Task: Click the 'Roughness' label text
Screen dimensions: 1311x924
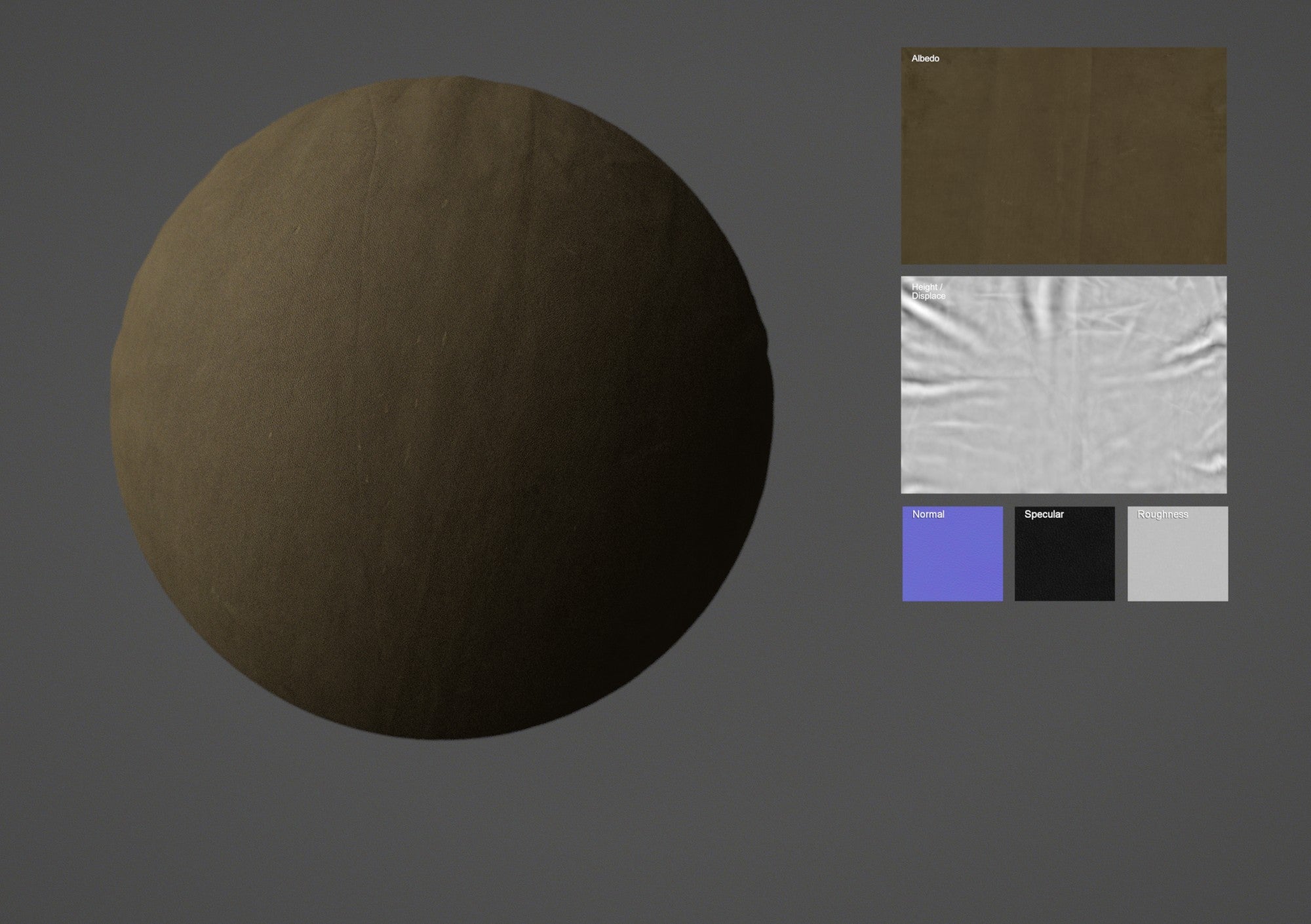Action: click(1162, 514)
